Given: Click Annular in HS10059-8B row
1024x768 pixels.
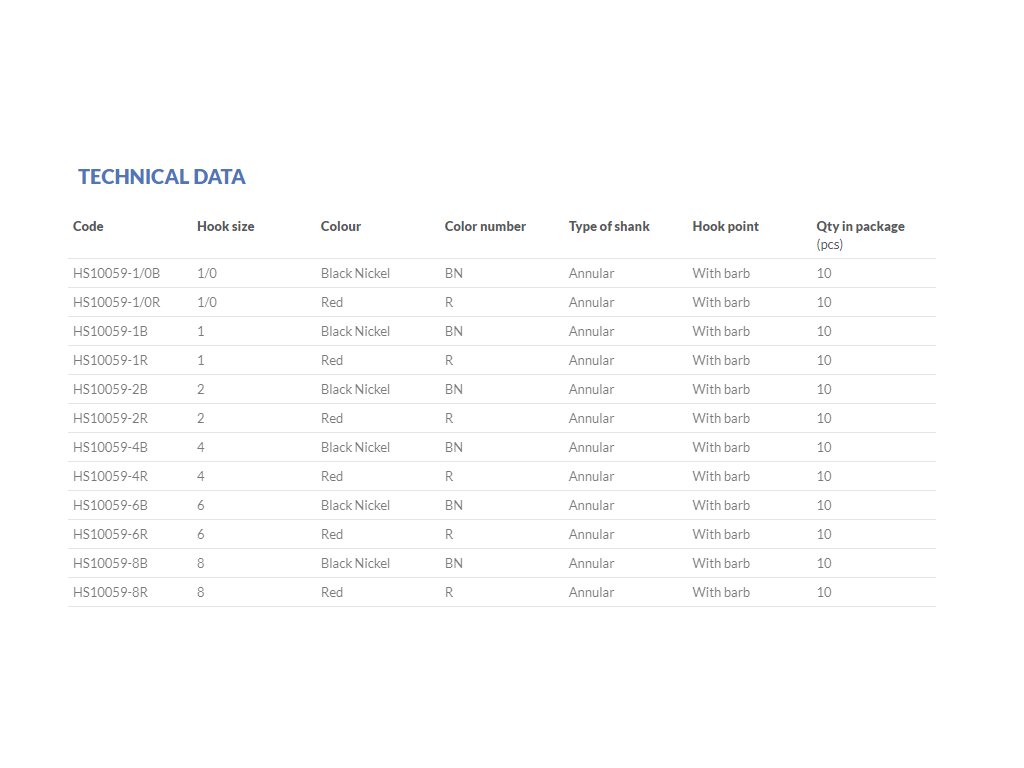Looking at the screenshot, I should [x=591, y=564].
